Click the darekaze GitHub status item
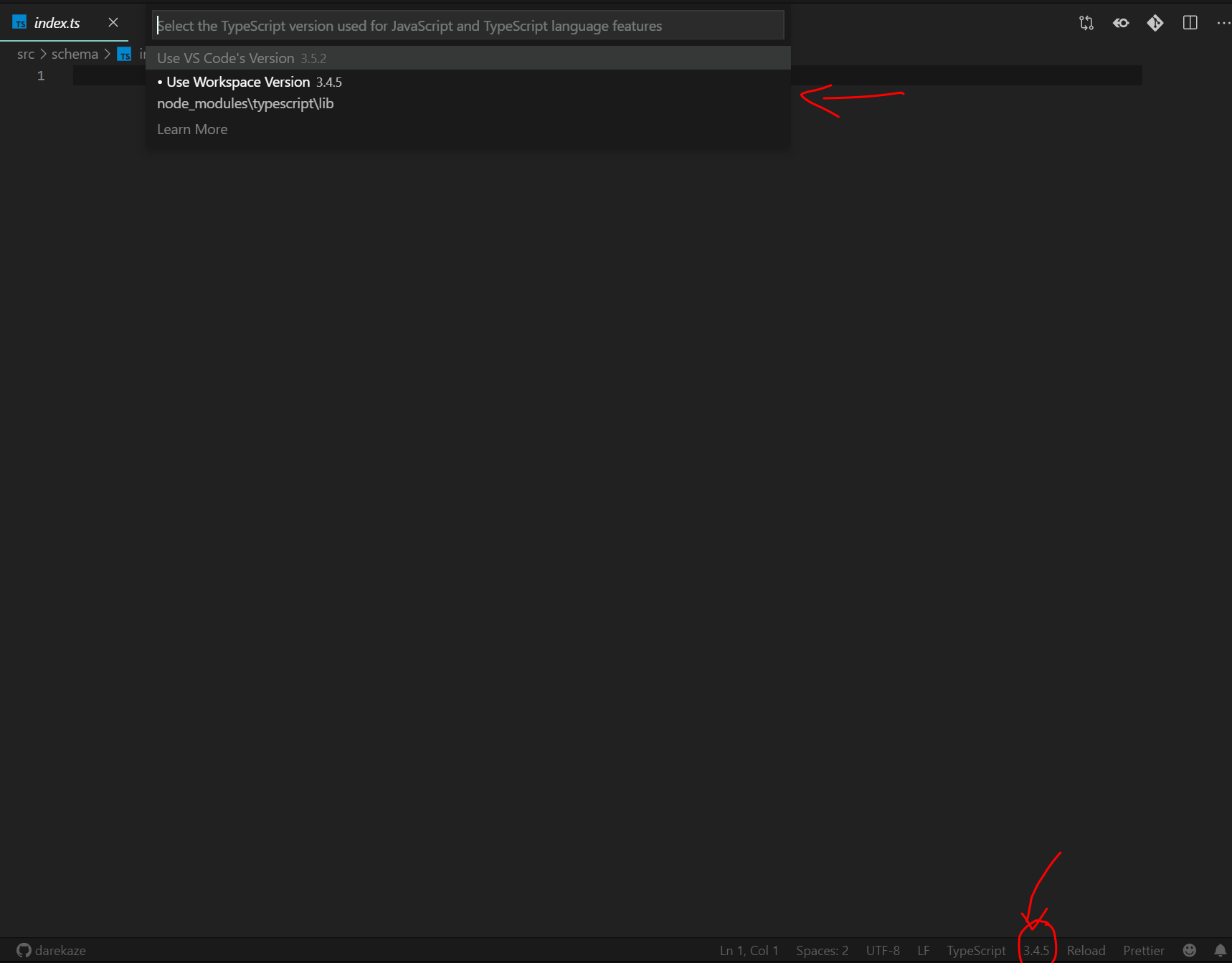The width and height of the screenshot is (1232, 963). 52,950
